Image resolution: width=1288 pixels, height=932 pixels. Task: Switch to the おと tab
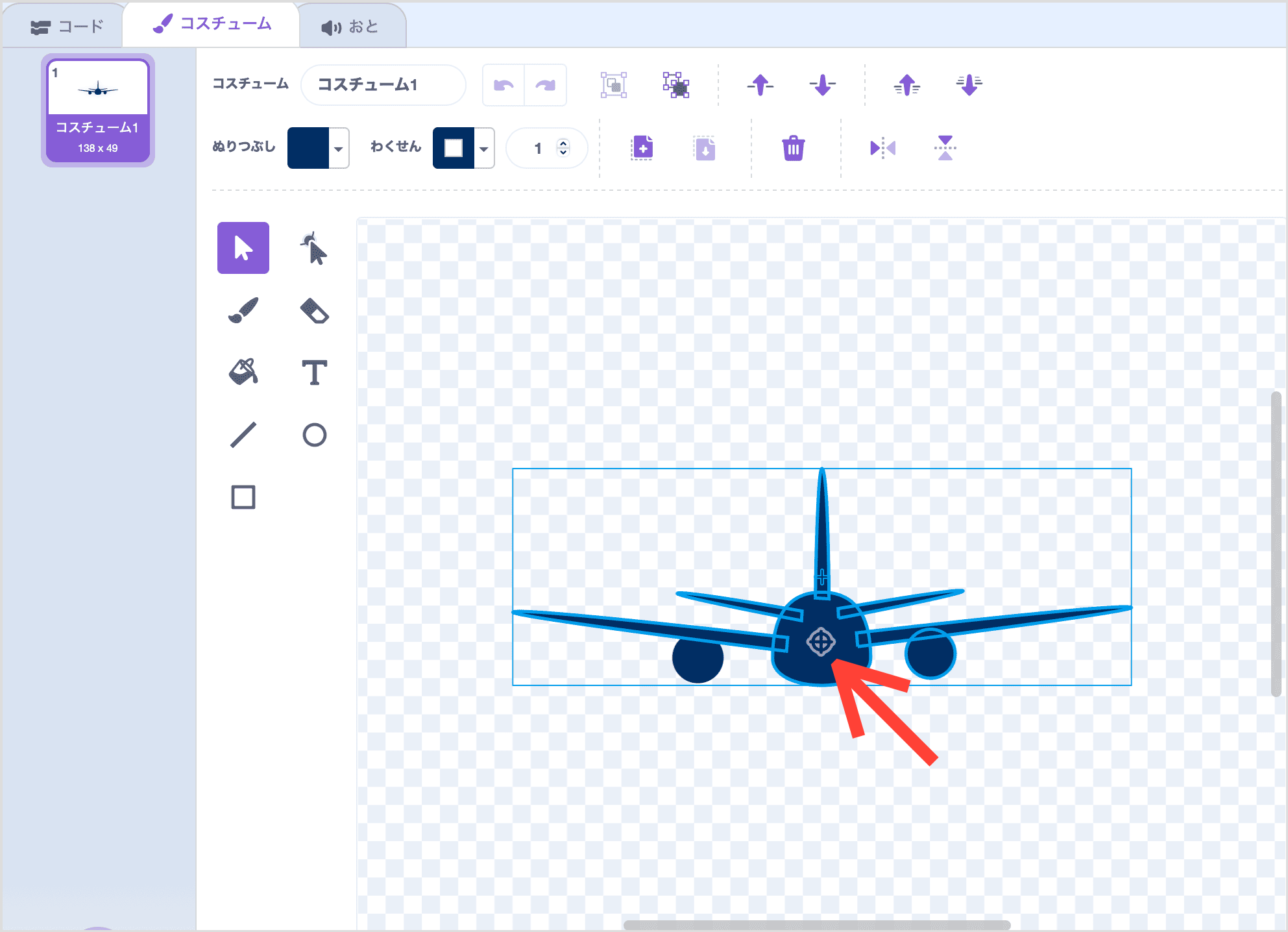(x=350, y=27)
